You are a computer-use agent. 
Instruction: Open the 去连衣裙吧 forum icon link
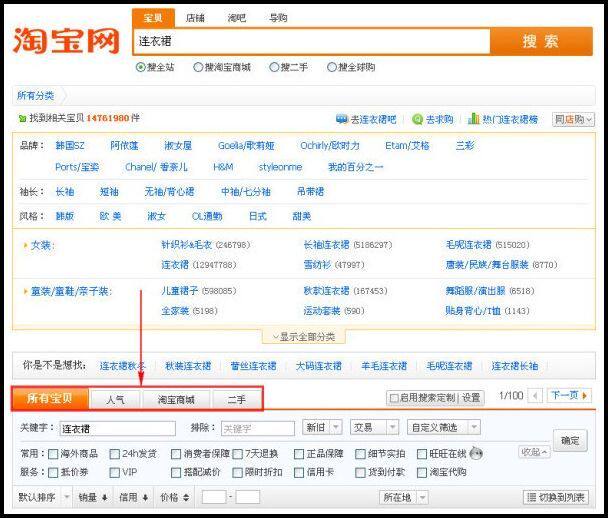point(342,119)
